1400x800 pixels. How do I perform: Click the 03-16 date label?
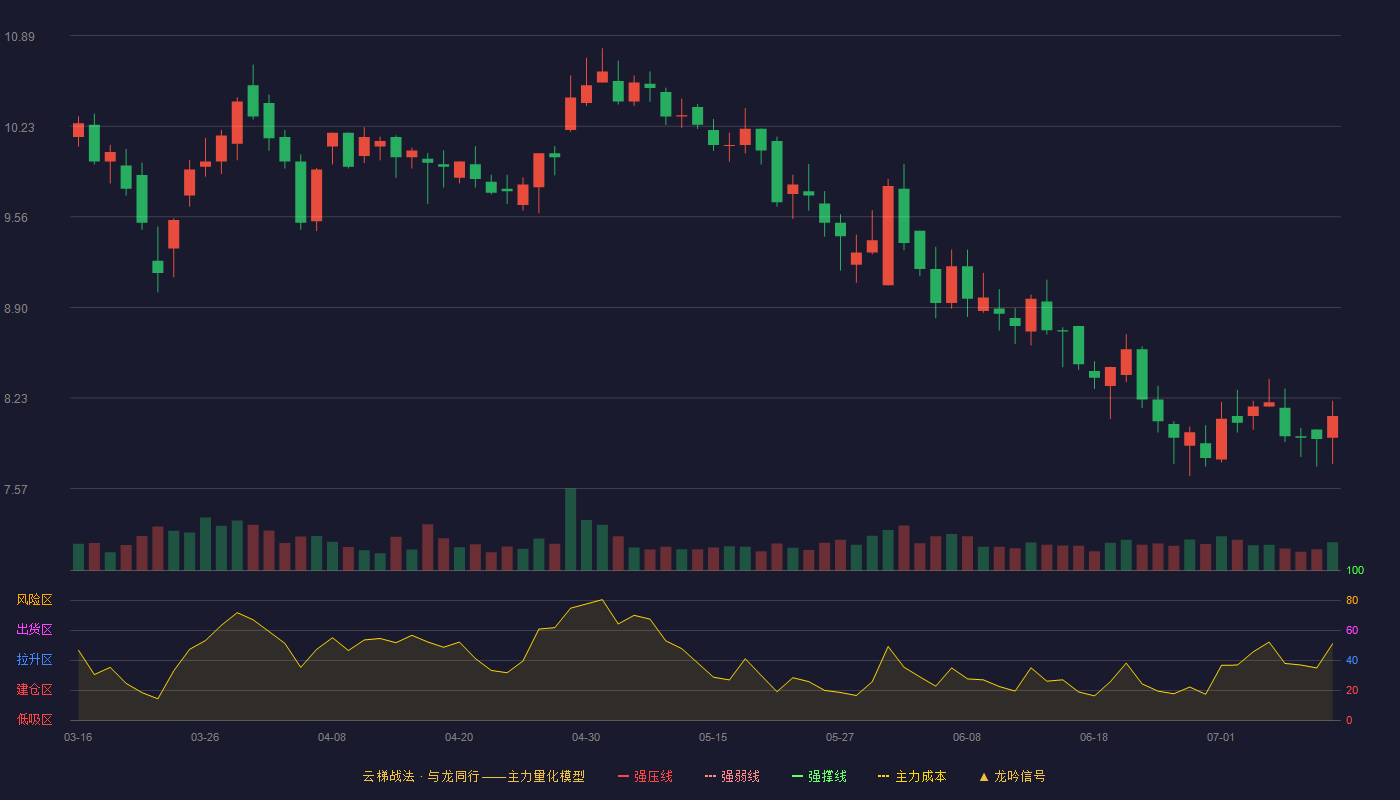coord(78,737)
